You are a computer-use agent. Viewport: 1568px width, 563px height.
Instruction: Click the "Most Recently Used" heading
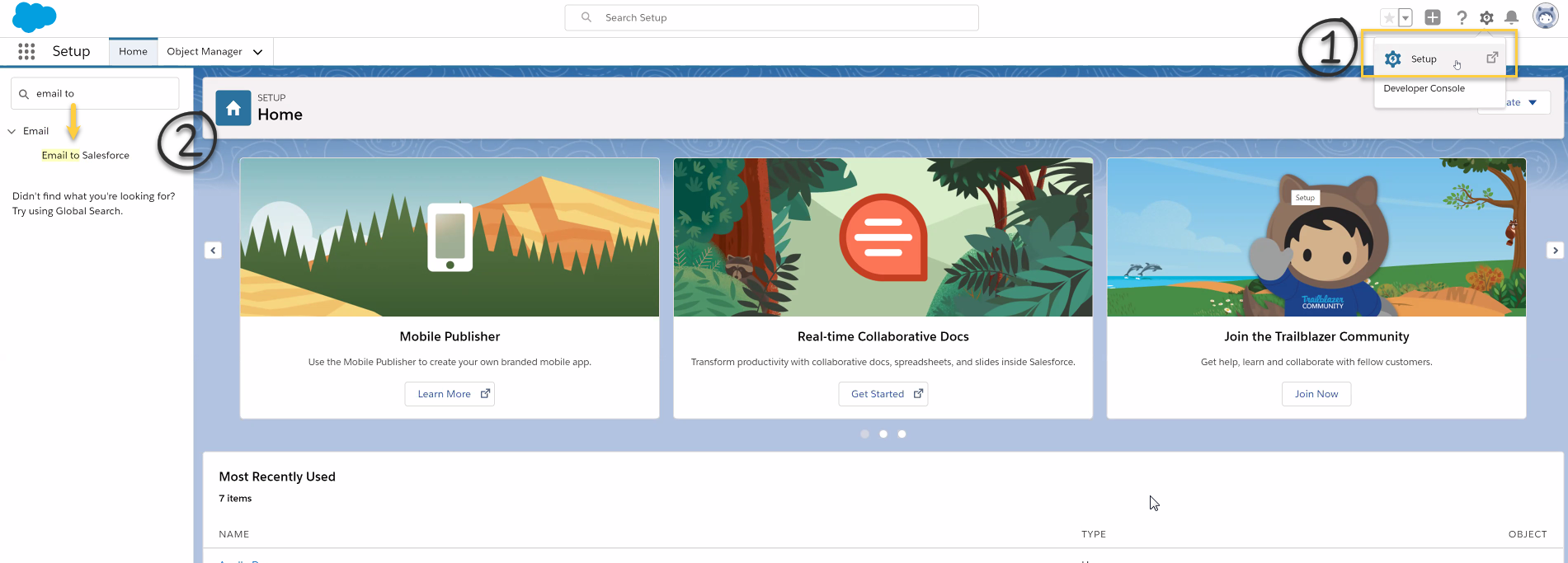(x=277, y=476)
